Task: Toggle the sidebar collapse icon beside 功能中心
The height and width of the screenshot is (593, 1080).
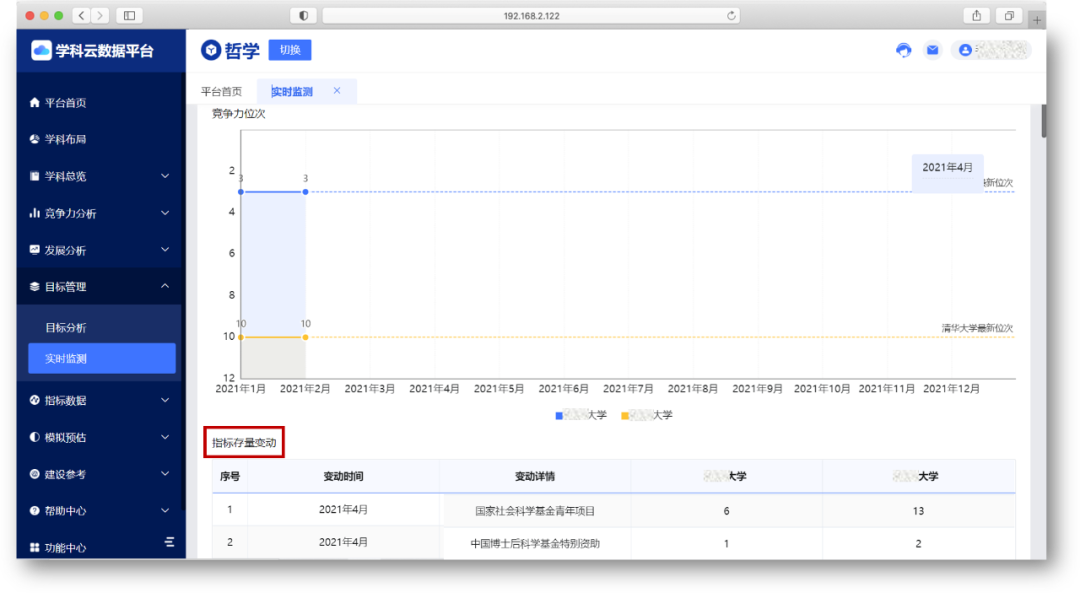Action: coord(169,542)
